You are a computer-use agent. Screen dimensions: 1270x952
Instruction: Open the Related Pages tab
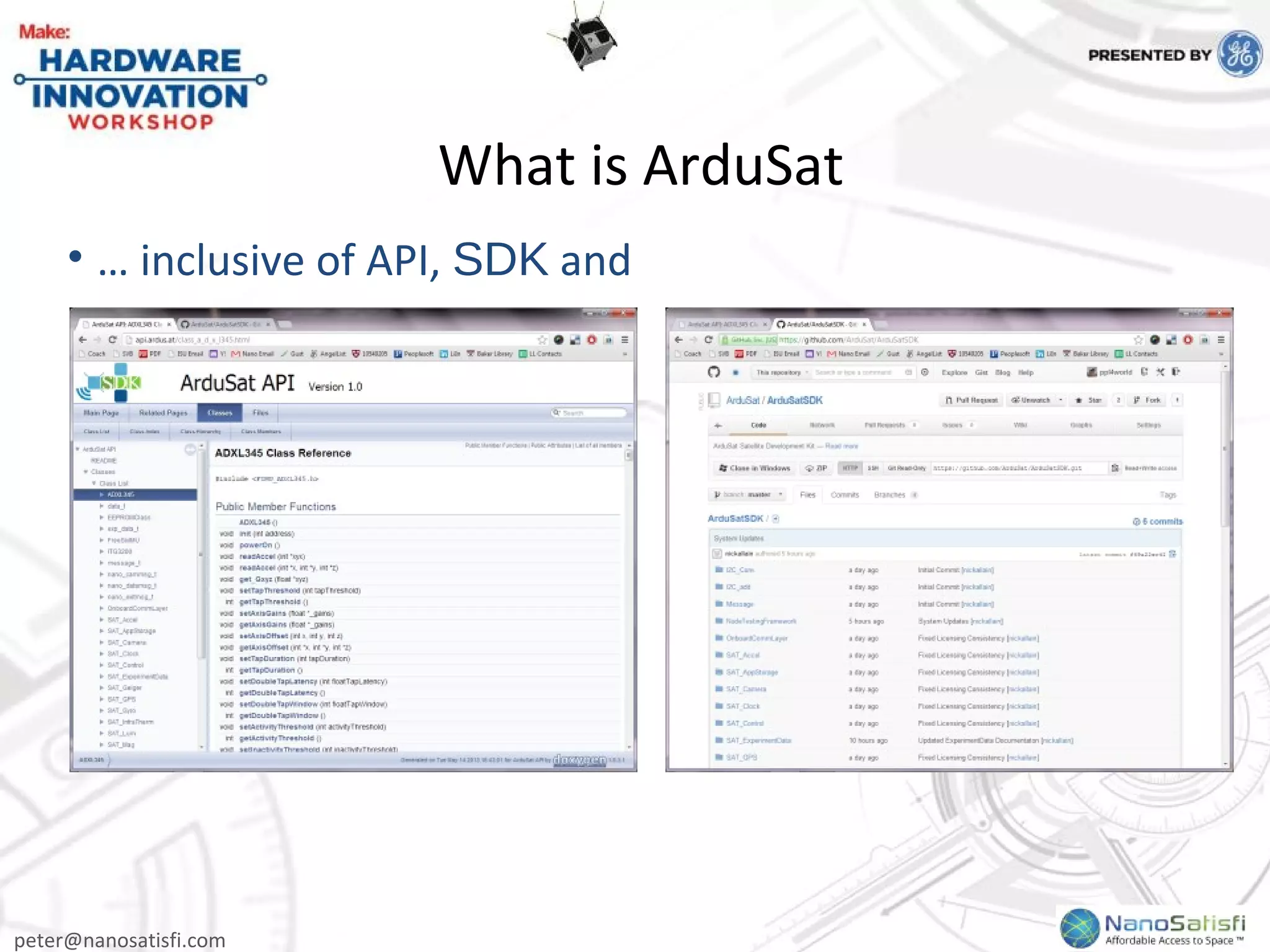(x=163, y=413)
